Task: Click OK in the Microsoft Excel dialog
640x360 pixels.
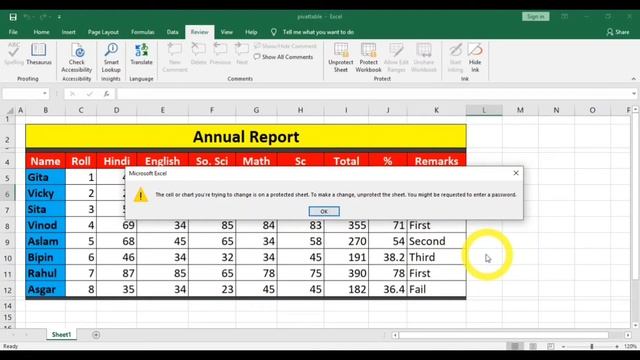Action: click(324, 211)
